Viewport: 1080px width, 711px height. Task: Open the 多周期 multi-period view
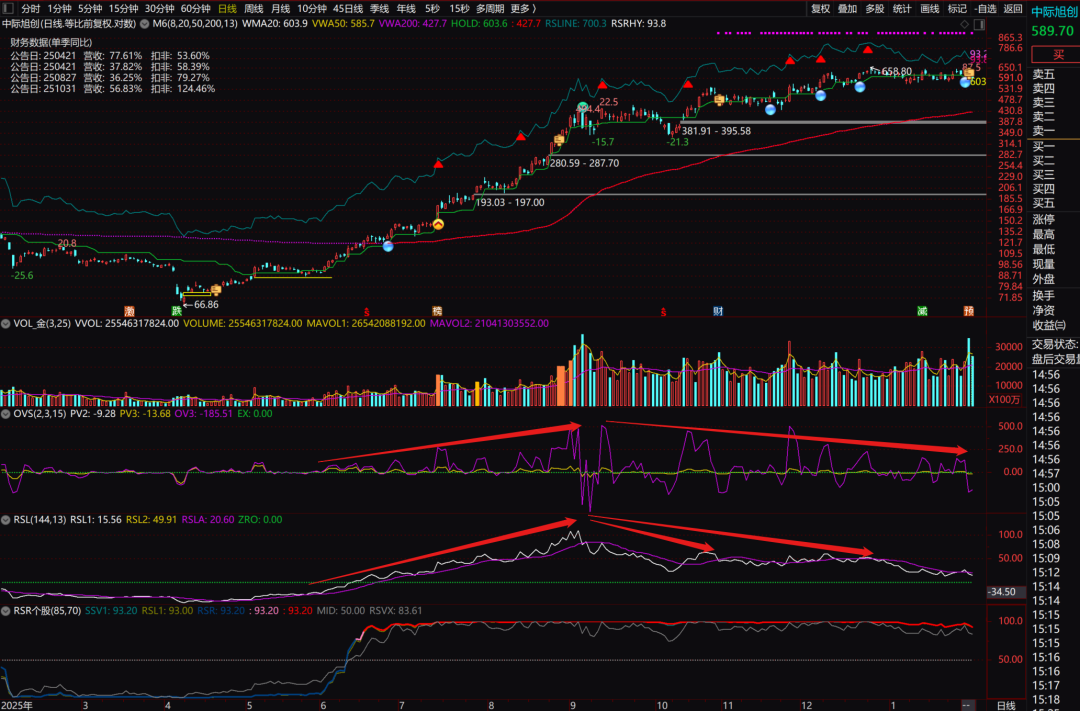[x=490, y=9]
